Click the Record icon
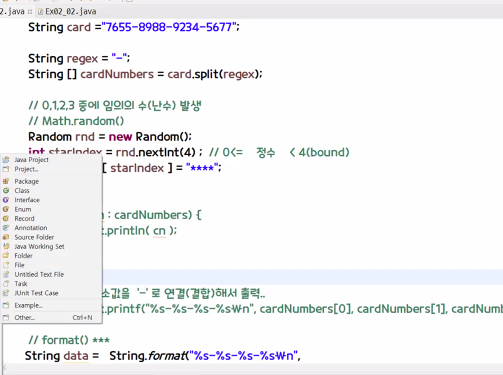The width and height of the screenshot is (503, 375). point(6,219)
